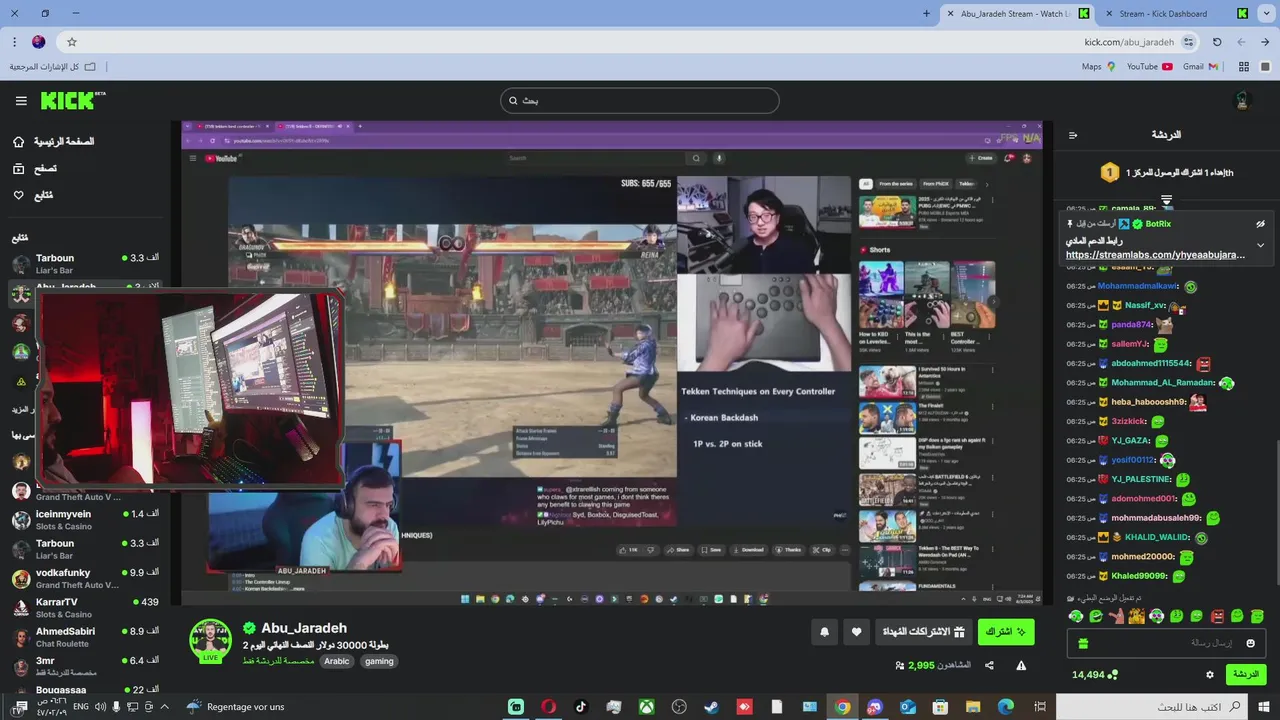Open Xbox app from Windows taskbar

coord(647,707)
